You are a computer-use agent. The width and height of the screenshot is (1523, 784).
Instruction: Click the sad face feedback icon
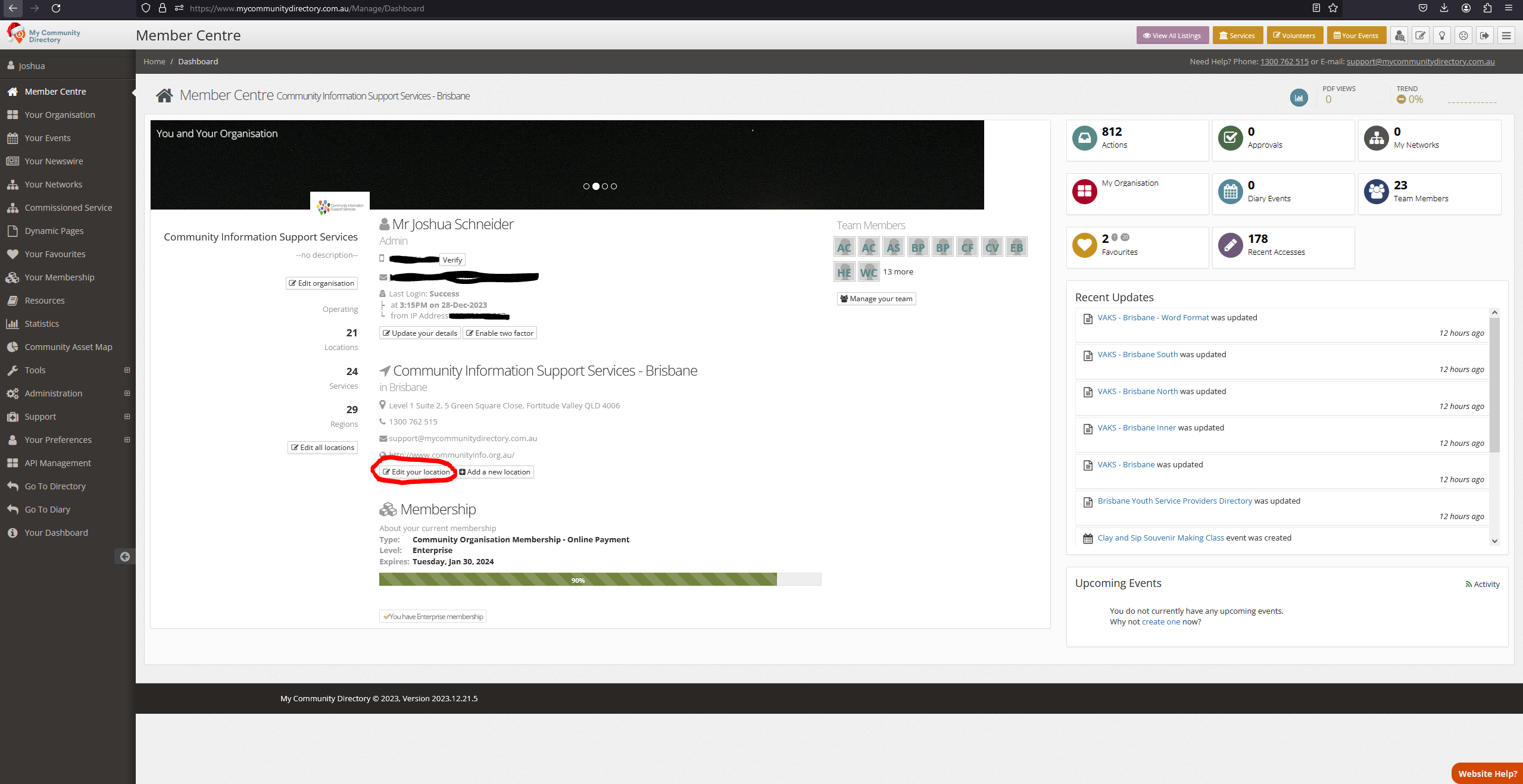point(1463,36)
